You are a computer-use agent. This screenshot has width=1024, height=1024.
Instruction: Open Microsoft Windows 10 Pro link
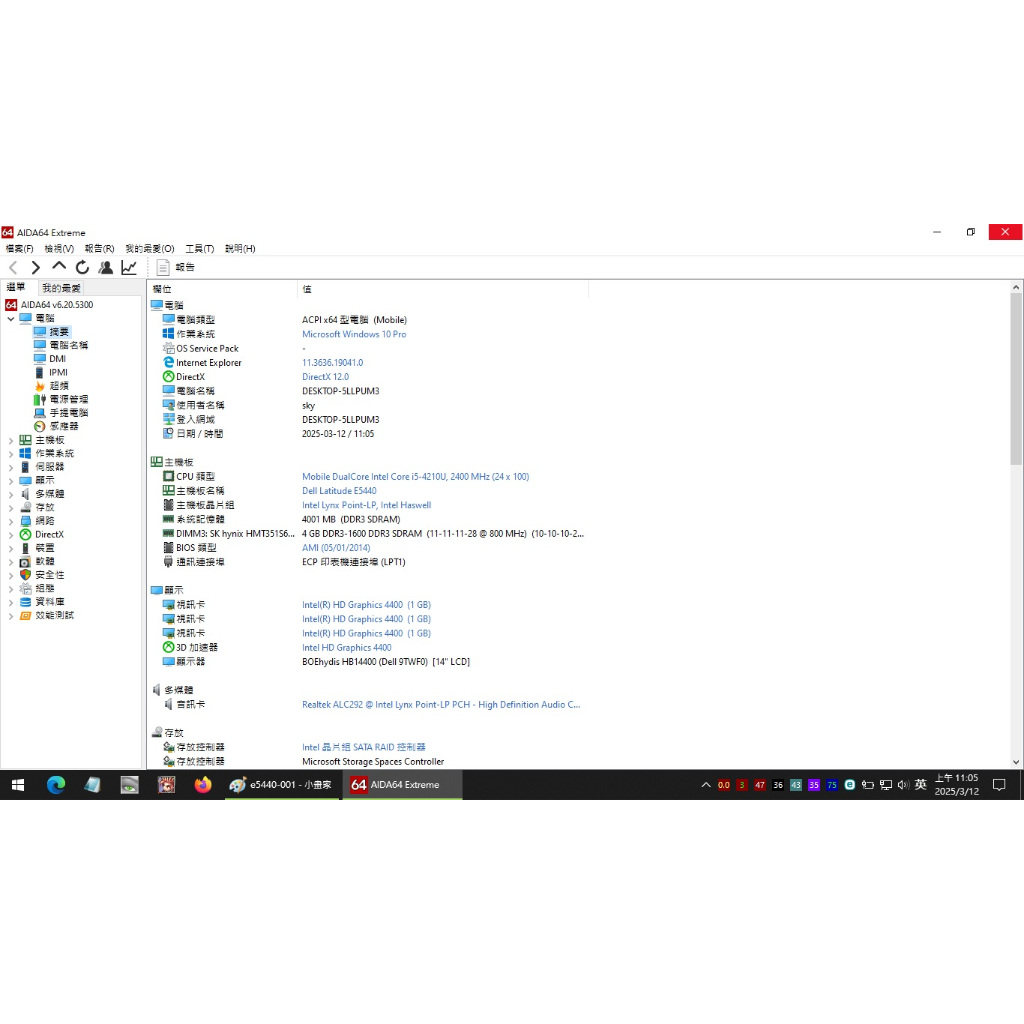pos(354,334)
